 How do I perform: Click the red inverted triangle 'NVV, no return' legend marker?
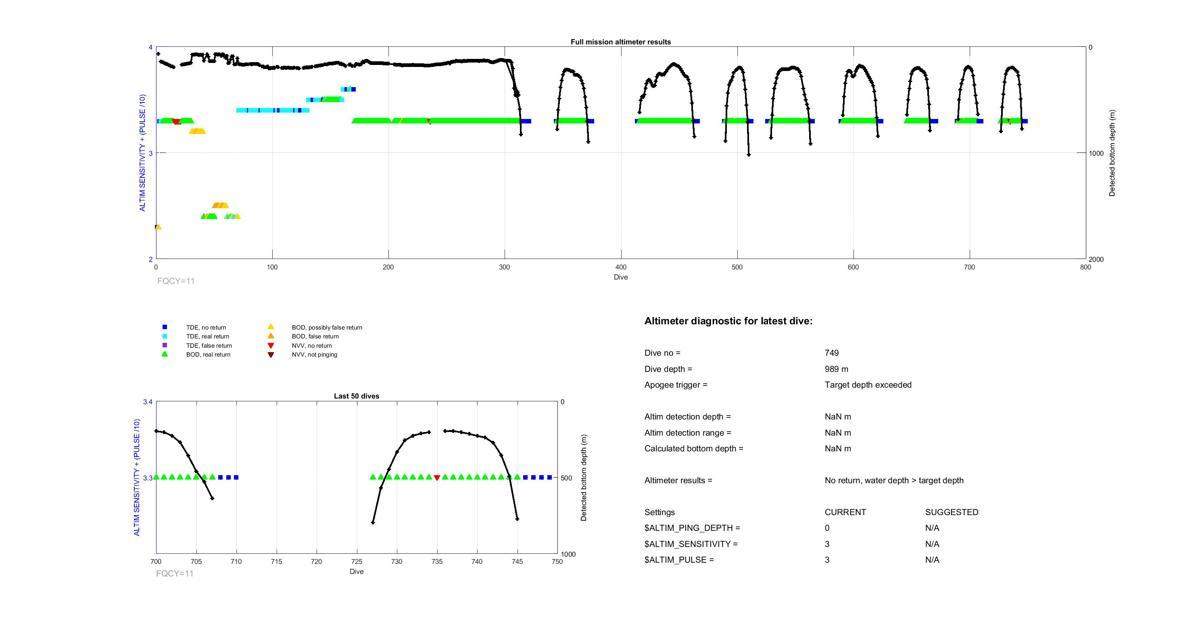click(x=271, y=345)
